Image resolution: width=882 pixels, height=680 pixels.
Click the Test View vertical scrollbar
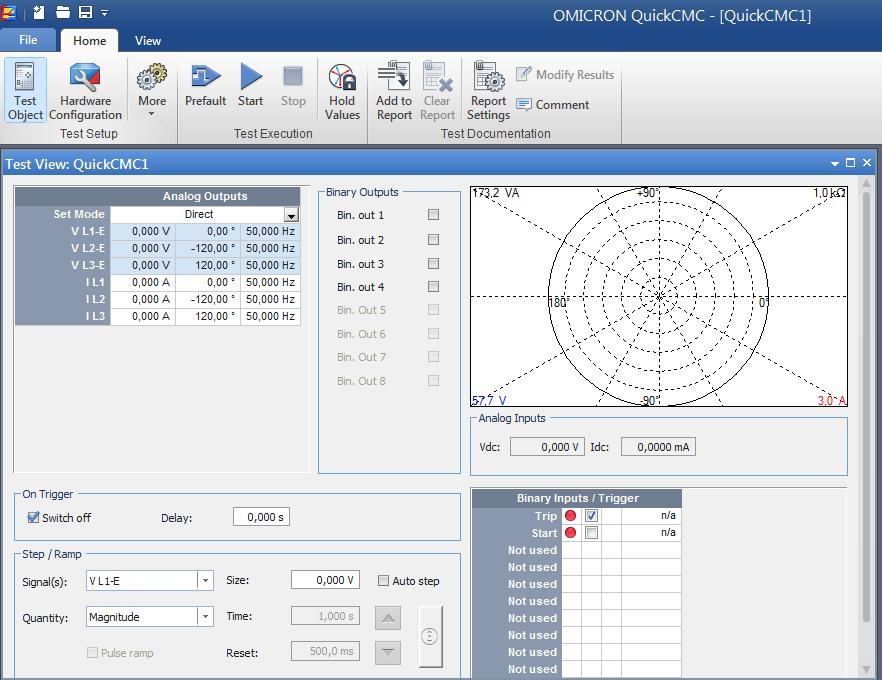pyautogui.click(x=866, y=405)
